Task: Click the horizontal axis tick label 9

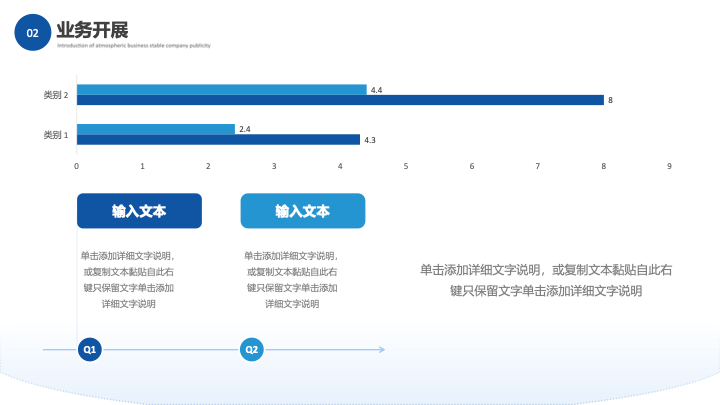Action: point(669,166)
